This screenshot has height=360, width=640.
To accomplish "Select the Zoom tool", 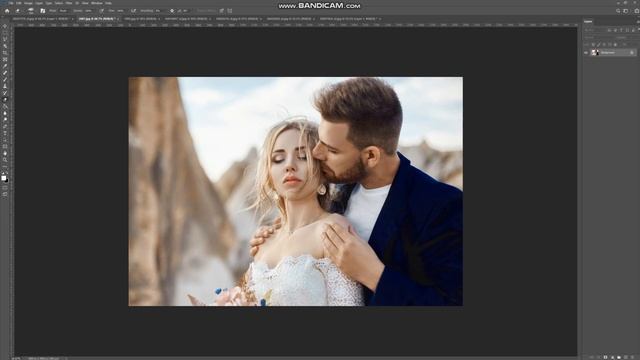I will [x=5, y=161].
